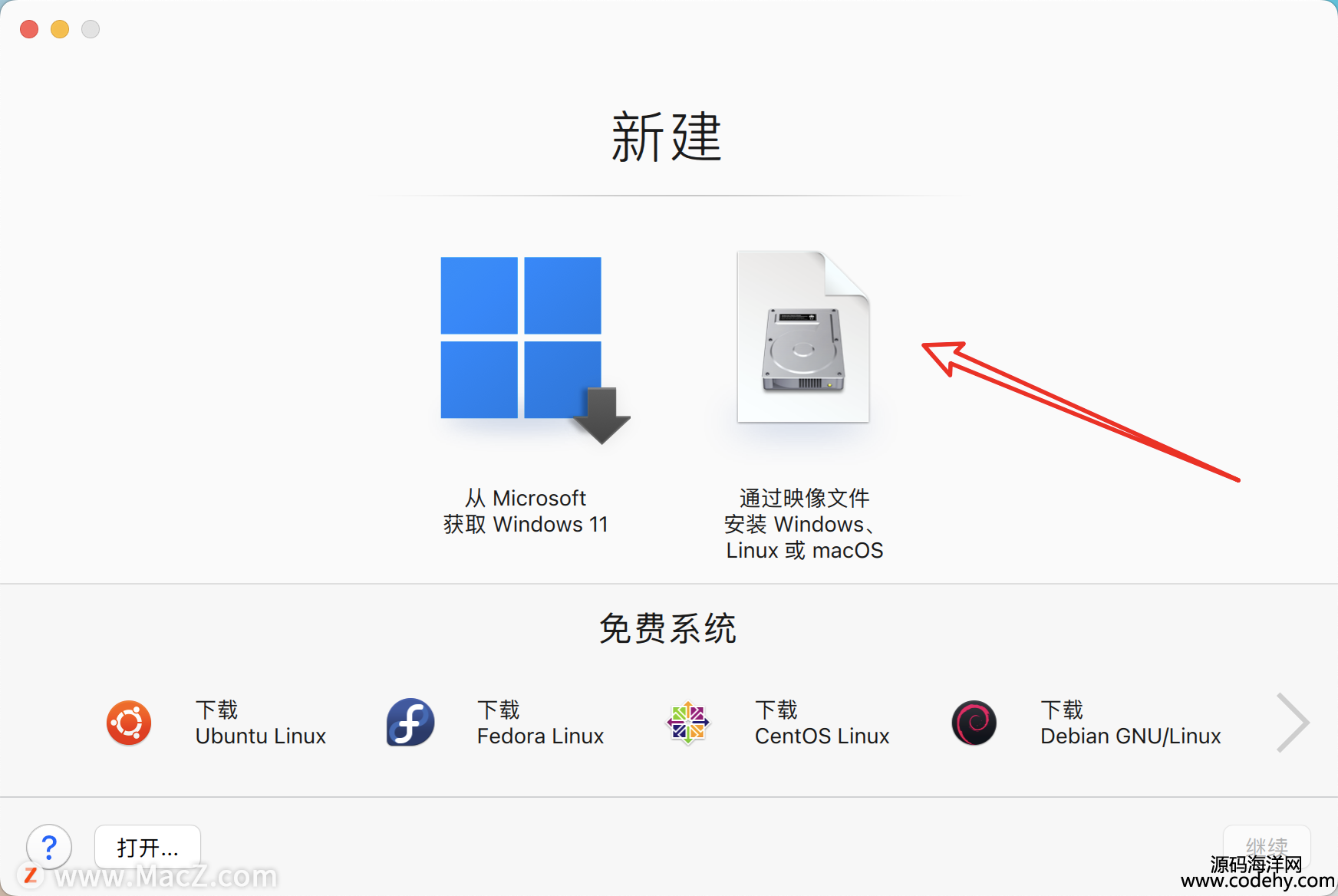This screenshot has height=896, width=1338.
Task: Click the 免费系统 section heading
Action: coord(667,628)
